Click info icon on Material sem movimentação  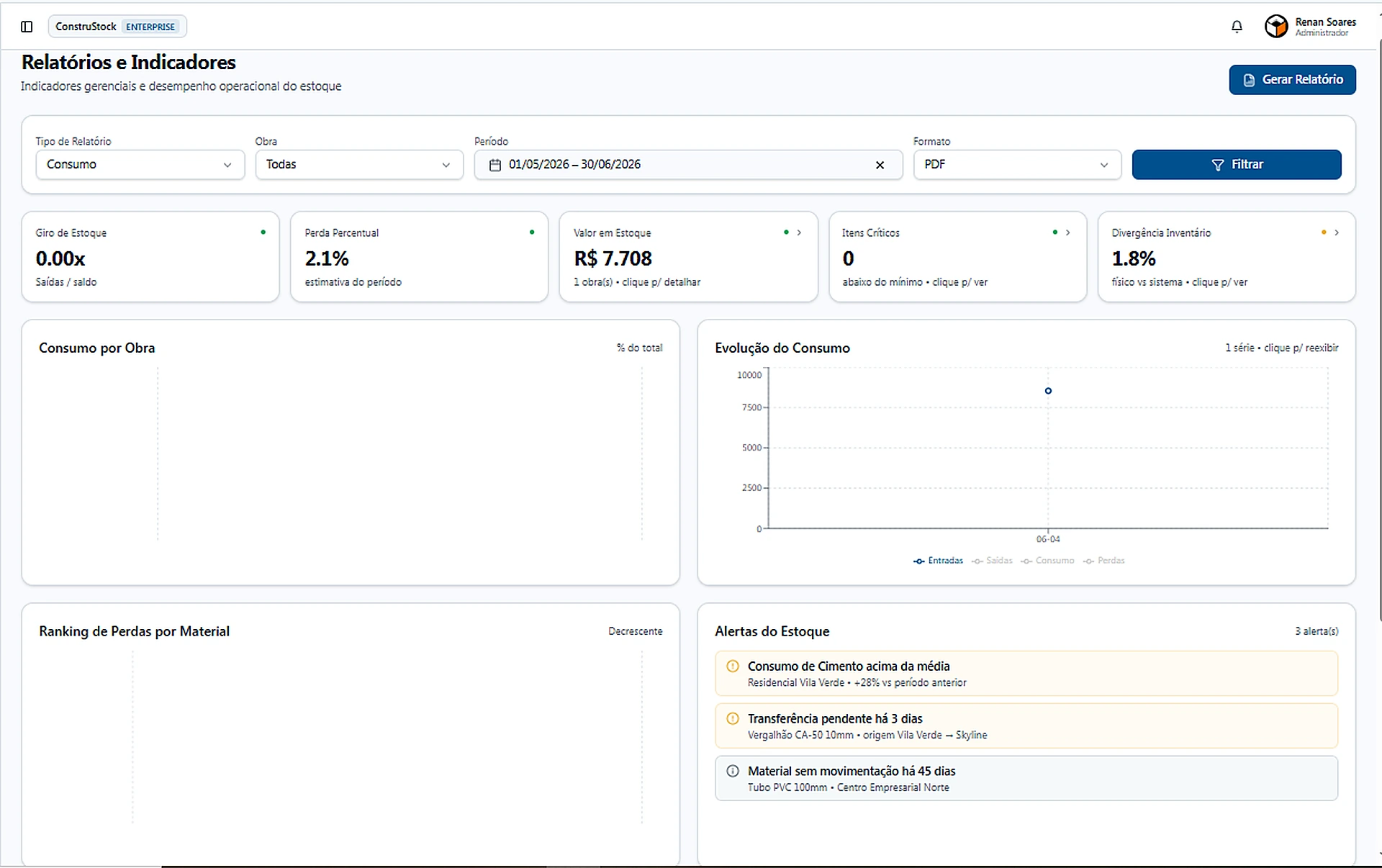tap(733, 771)
